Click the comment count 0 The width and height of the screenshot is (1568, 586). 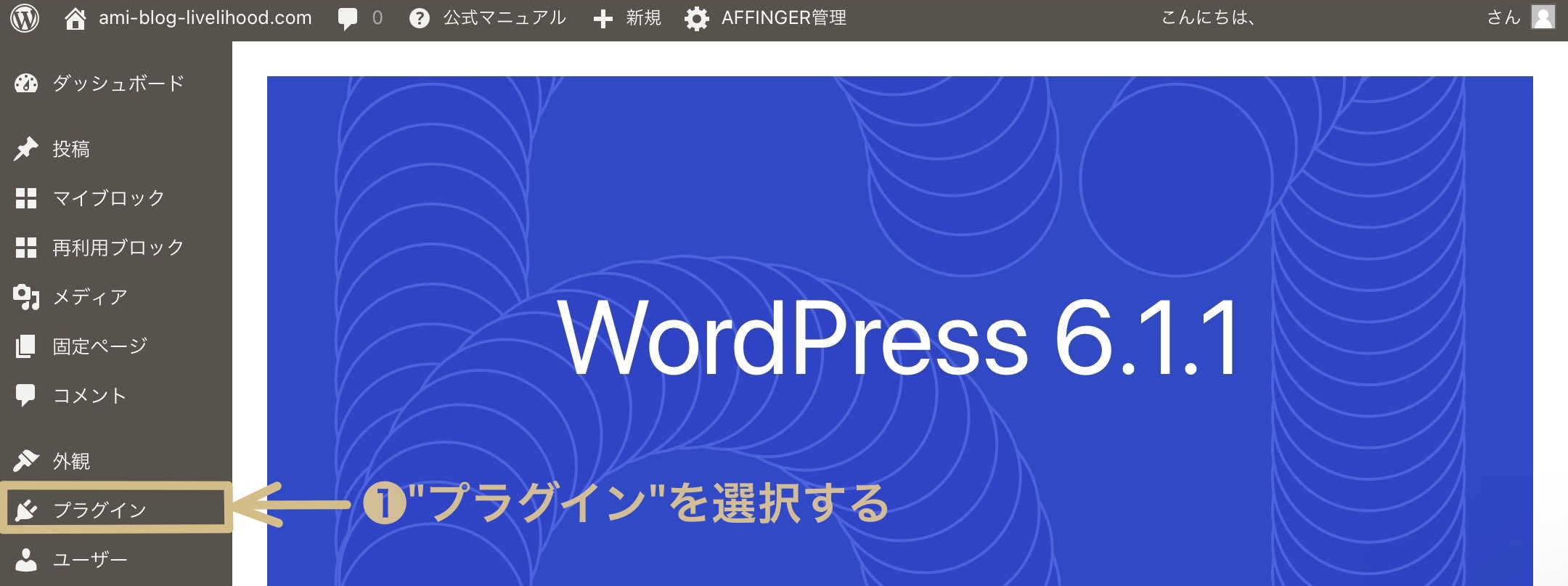click(x=377, y=18)
